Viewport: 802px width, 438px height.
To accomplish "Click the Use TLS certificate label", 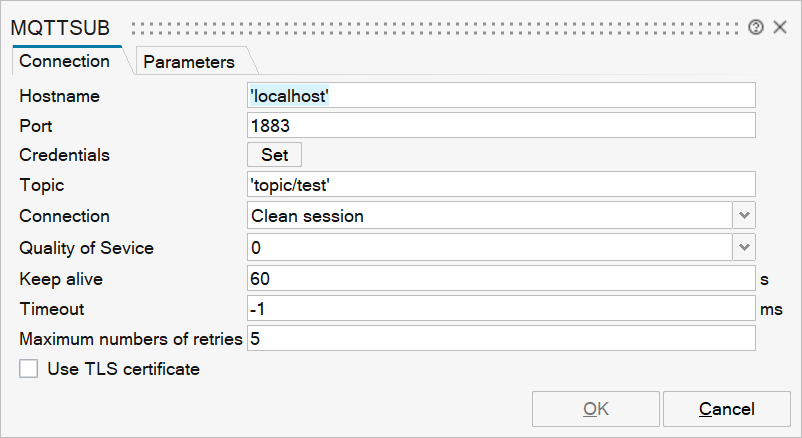I will pyautogui.click(x=124, y=369).
